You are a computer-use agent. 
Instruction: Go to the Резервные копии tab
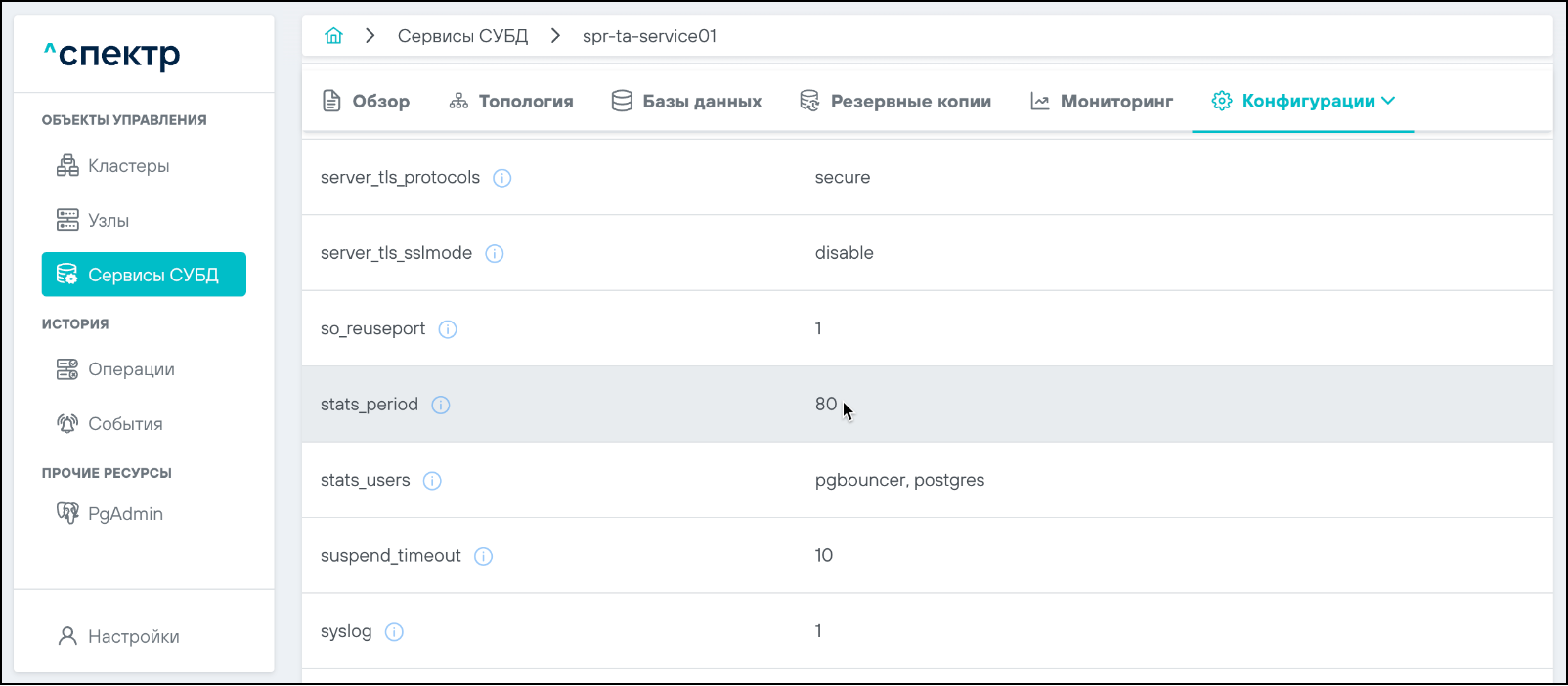pos(895,102)
